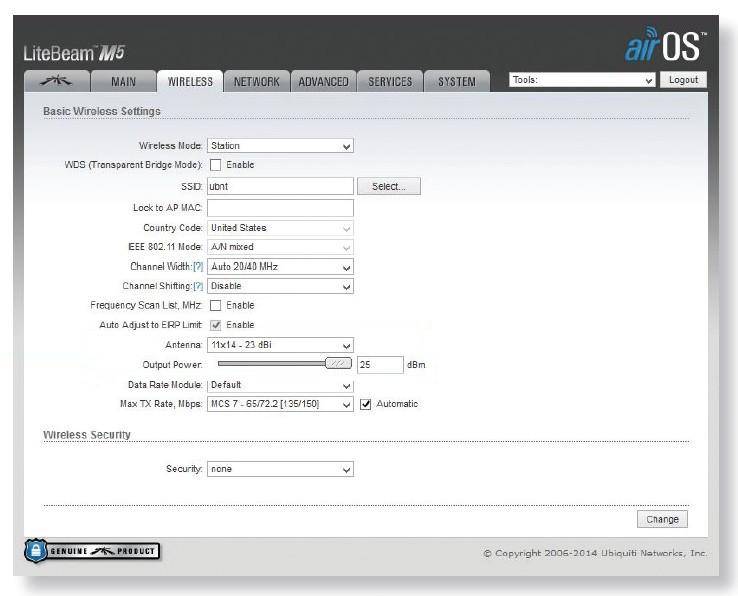Toggle Auto Adjust to ERP Limit
Viewport: 738px width, 596px height.
click(215, 325)
